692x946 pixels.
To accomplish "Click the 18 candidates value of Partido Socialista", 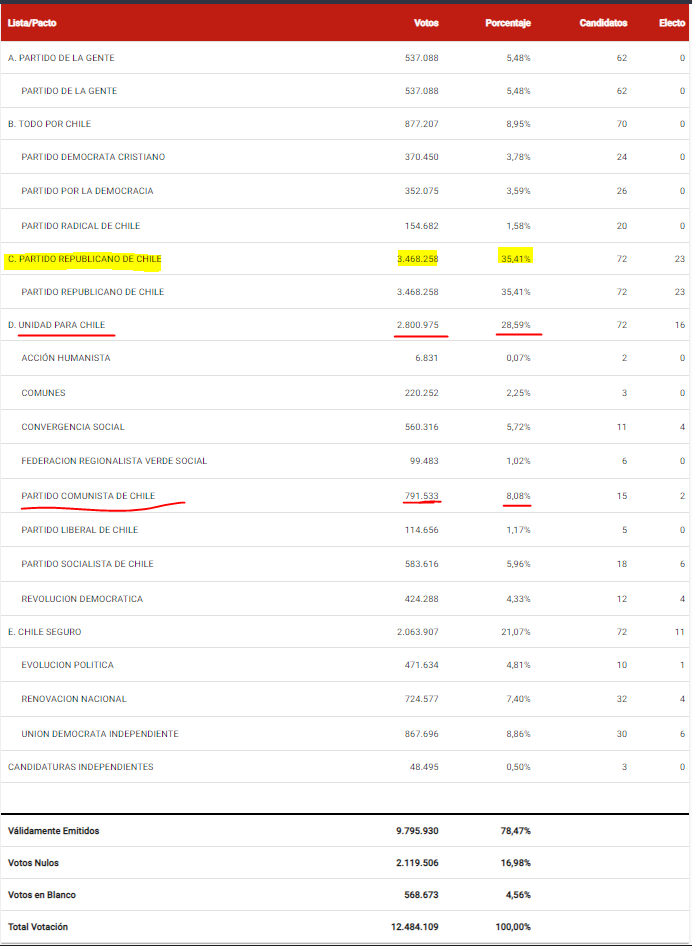I will 622,563.
